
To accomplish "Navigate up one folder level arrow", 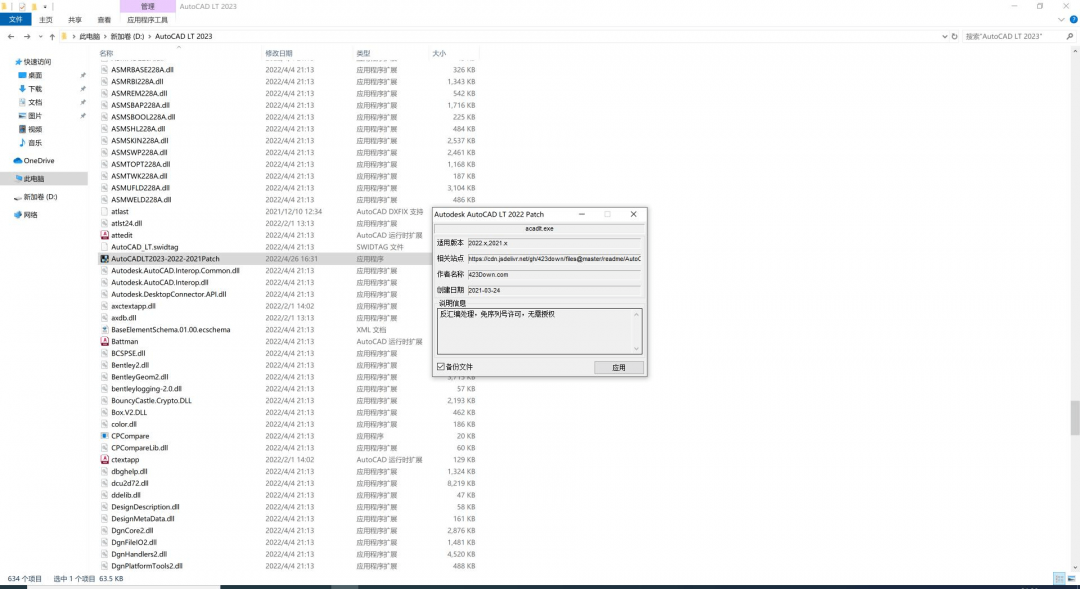I will click(51, 36).
